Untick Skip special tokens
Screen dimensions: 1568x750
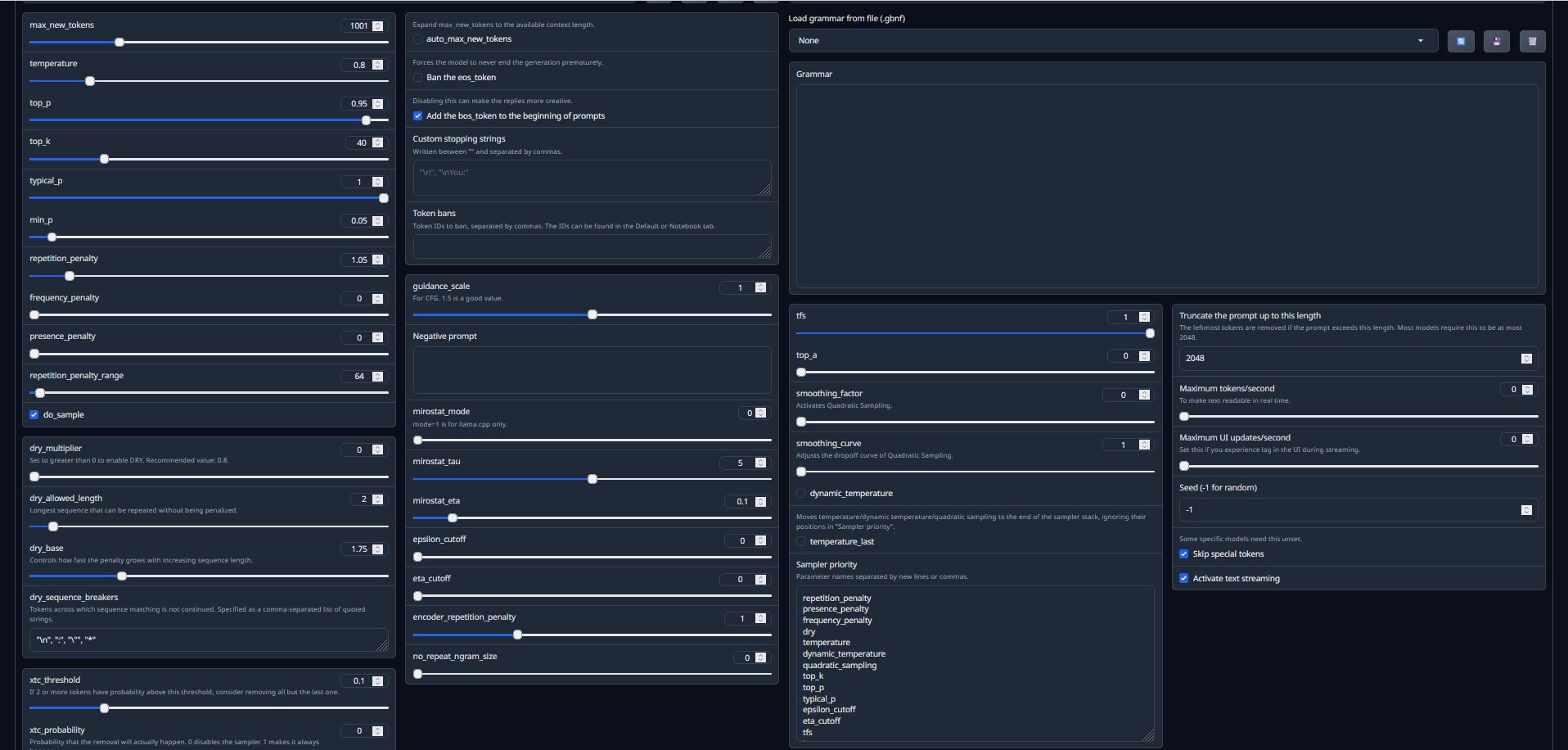click(x=1184, y=554)
